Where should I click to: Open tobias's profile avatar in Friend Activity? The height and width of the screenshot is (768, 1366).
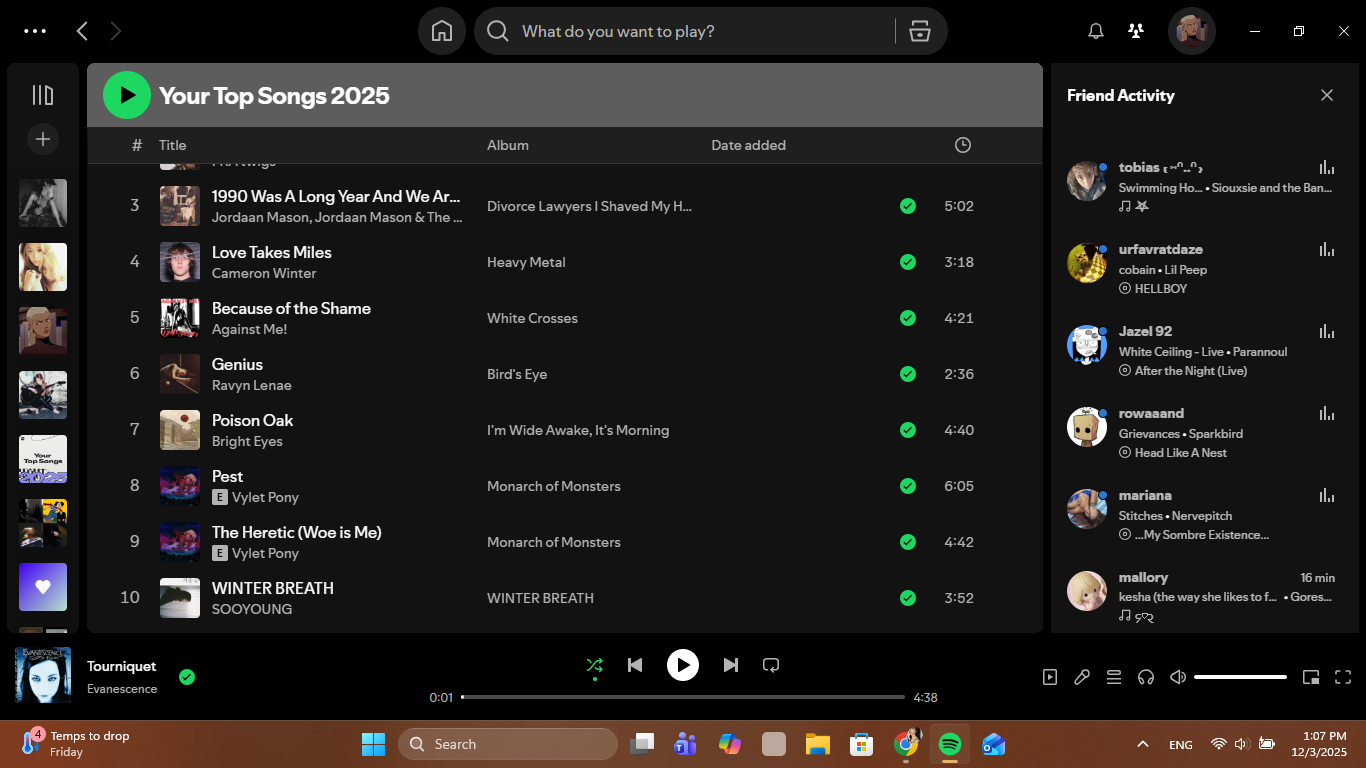tap(1087, 181)
